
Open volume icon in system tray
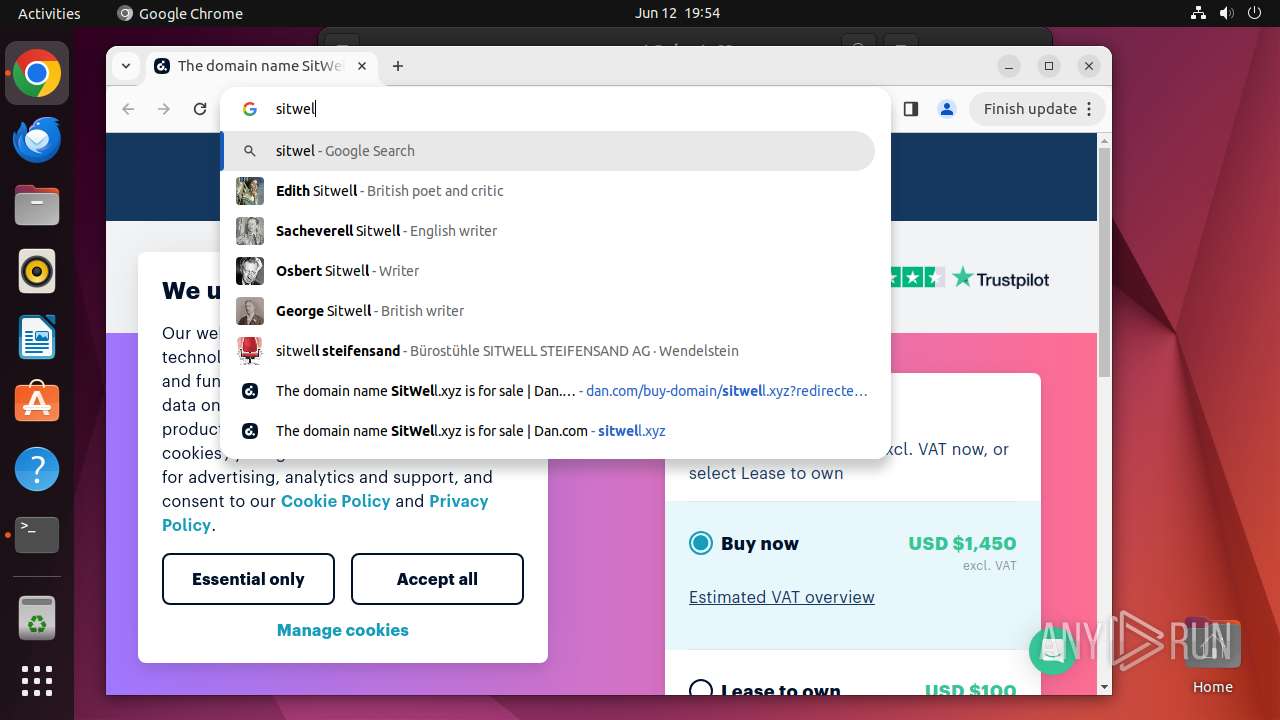(x=1226, y=13)
